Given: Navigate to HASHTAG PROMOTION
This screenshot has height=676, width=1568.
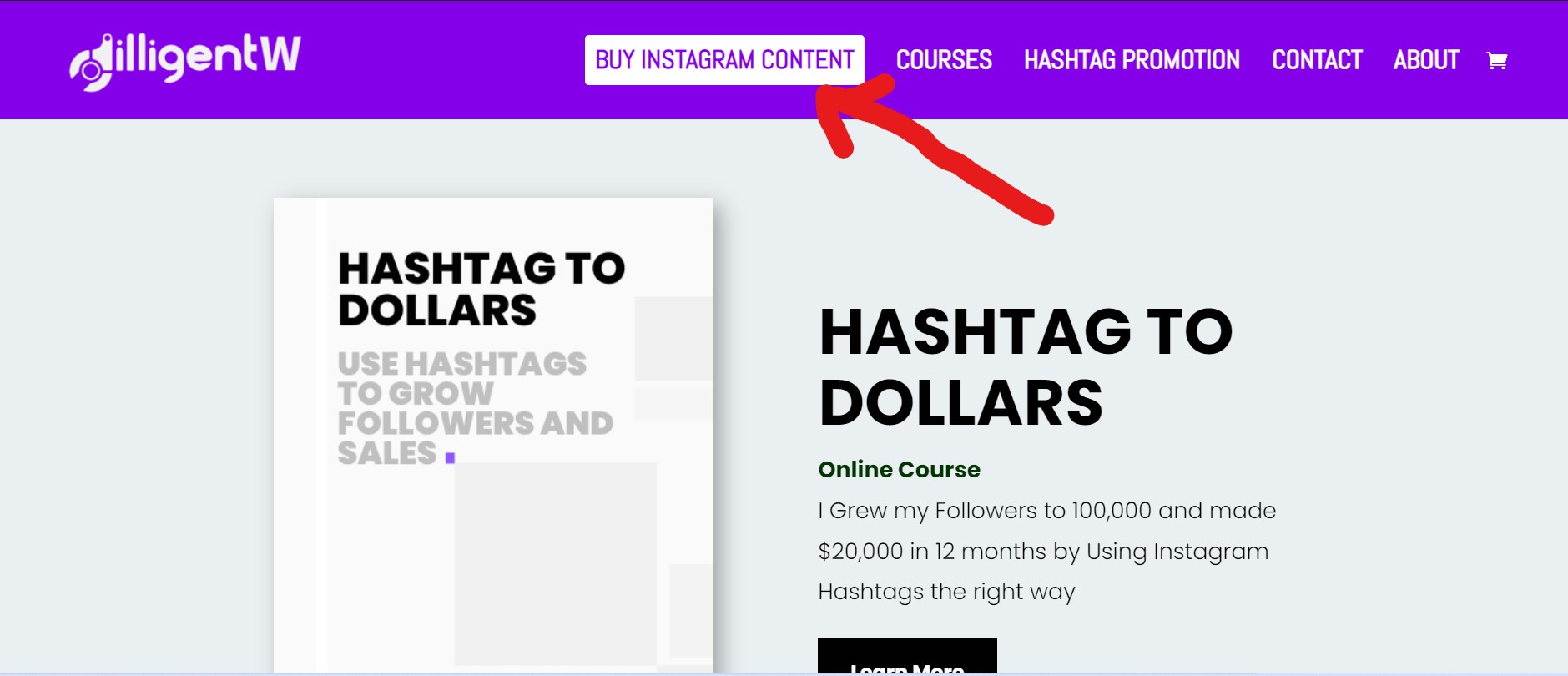Looking at the screenshot, I should pyautogui.click(x=1132, y=59).
